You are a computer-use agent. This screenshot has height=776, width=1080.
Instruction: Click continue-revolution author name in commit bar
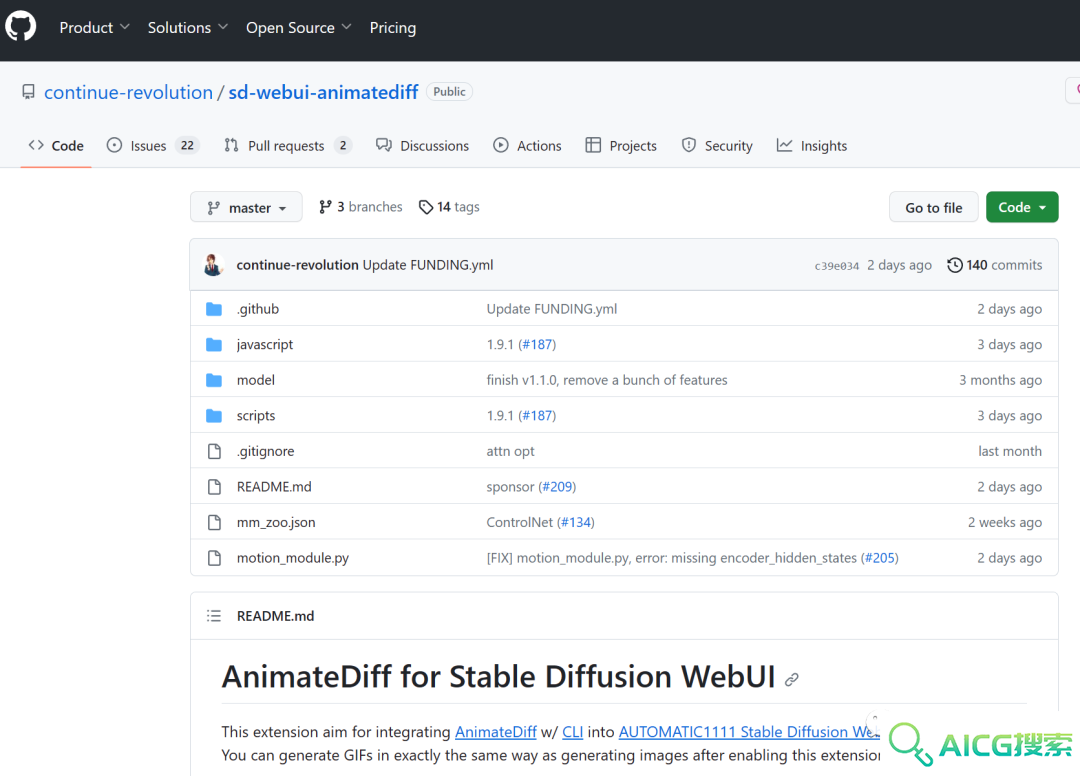[298, 265]
